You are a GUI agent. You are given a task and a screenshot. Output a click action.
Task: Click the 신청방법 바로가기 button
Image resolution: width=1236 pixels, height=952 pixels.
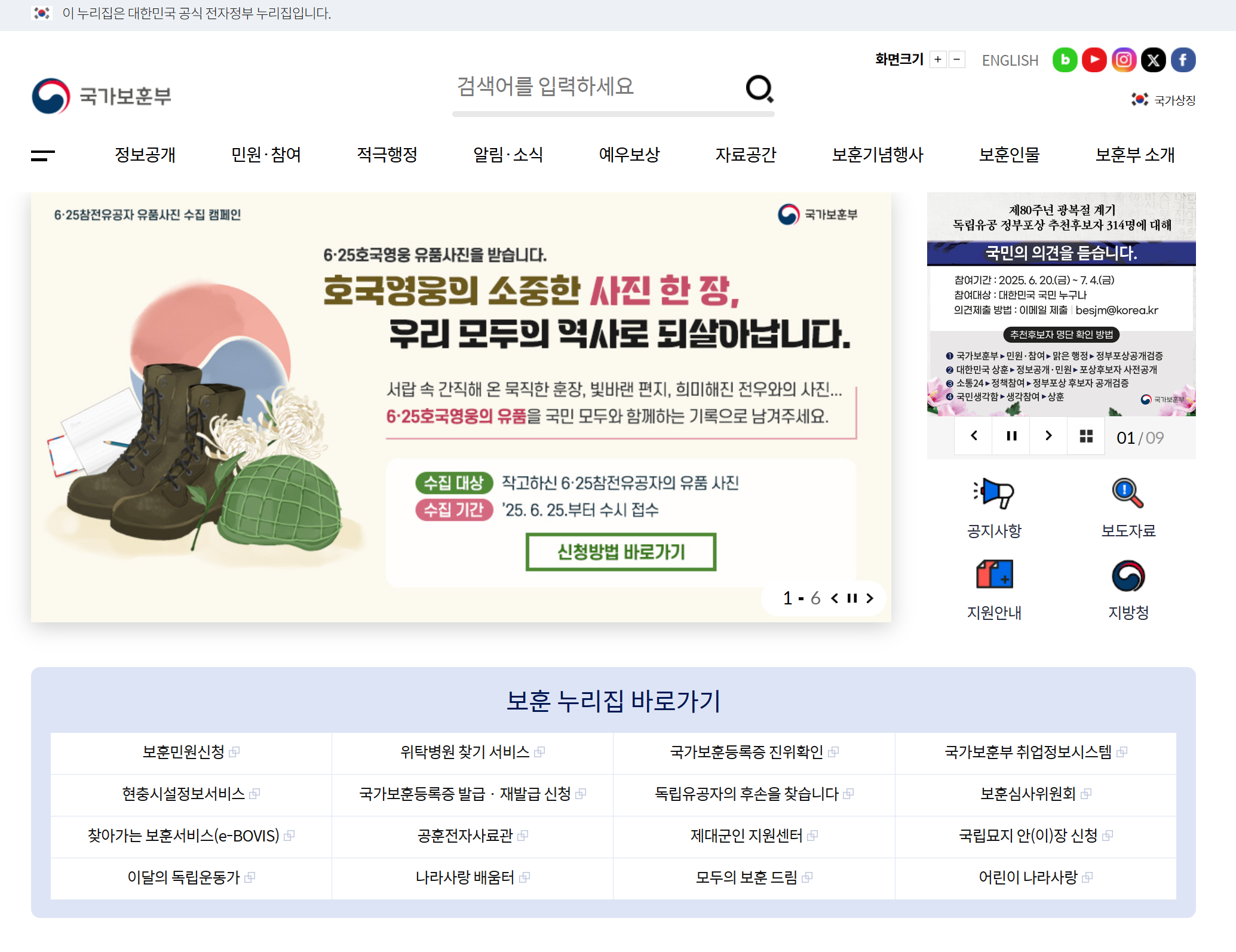point(621,552)
